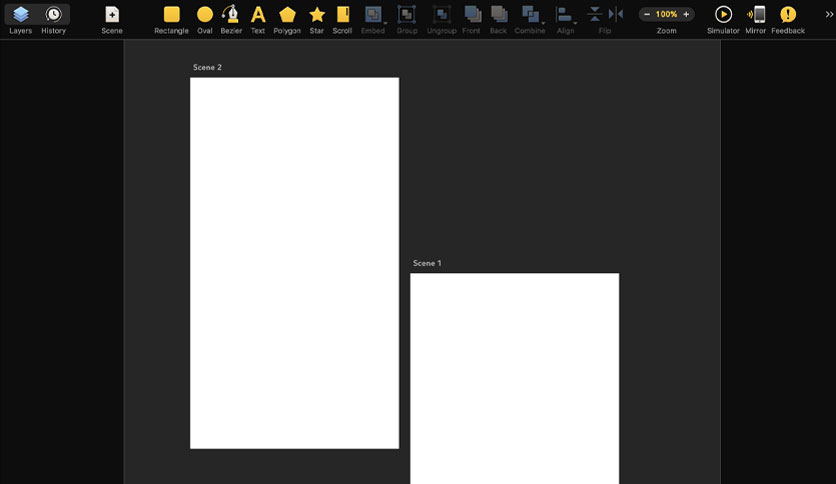Expand the toolbar overflow chevrons
The height and width of the screenshot is (484, 836).
point(829,14)
